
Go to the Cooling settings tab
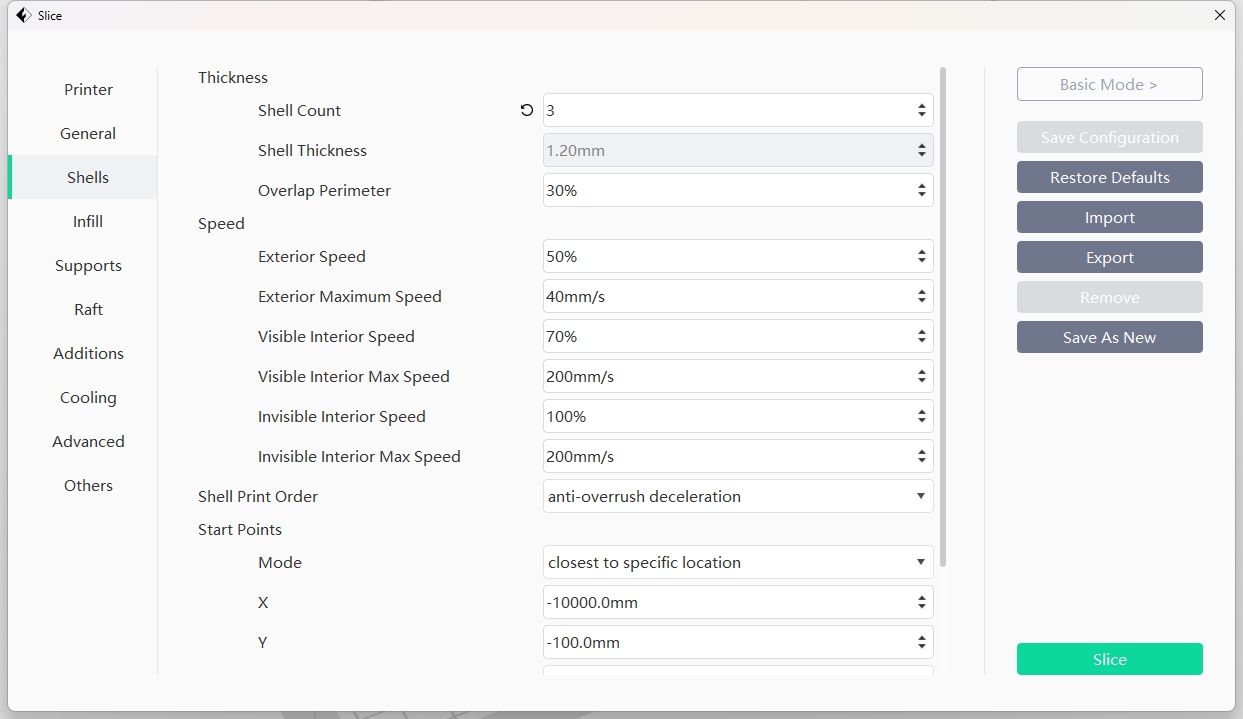[x=88, y=398]
